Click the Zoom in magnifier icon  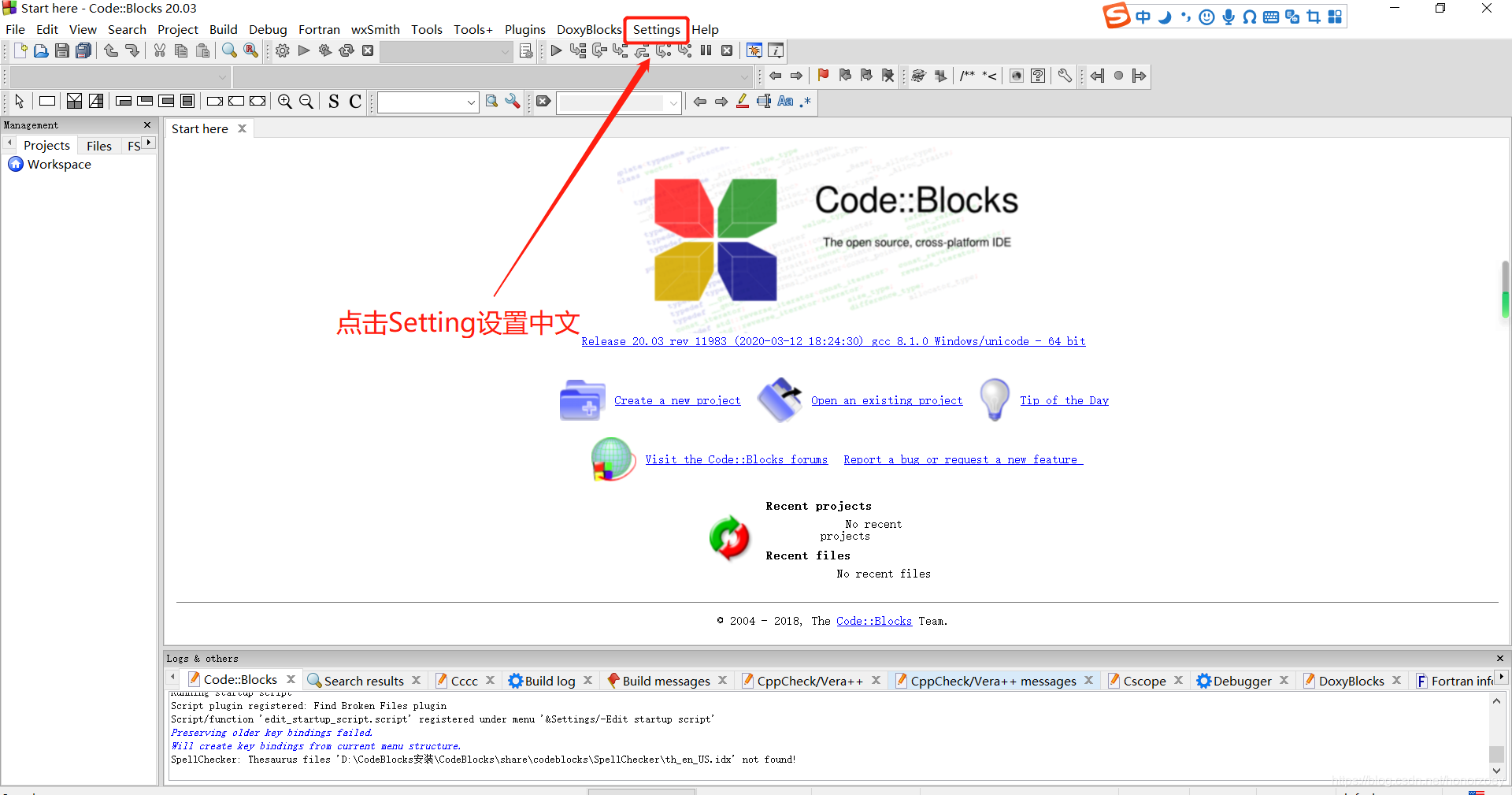[285, 102]
